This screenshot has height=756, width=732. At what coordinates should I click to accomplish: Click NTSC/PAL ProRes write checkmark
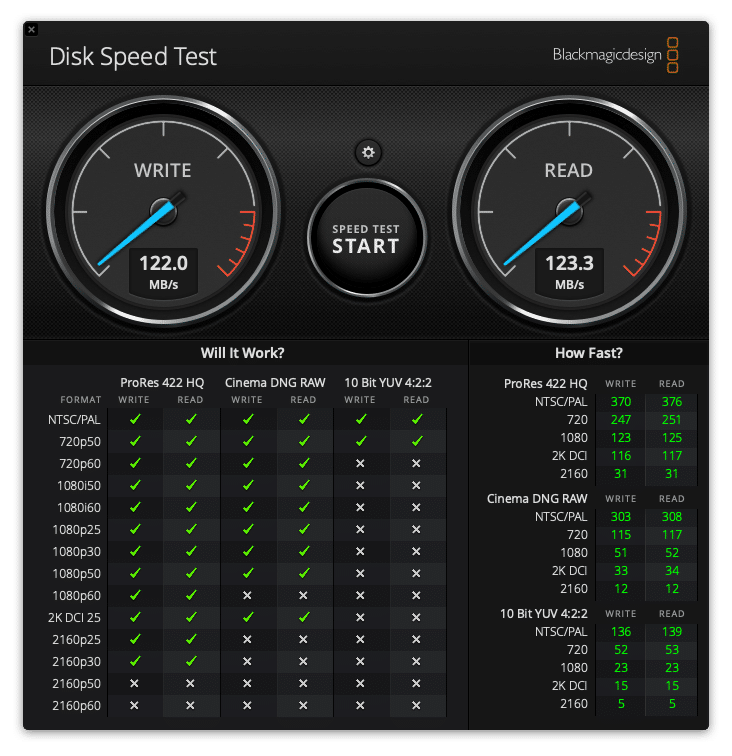coord(135,419)
